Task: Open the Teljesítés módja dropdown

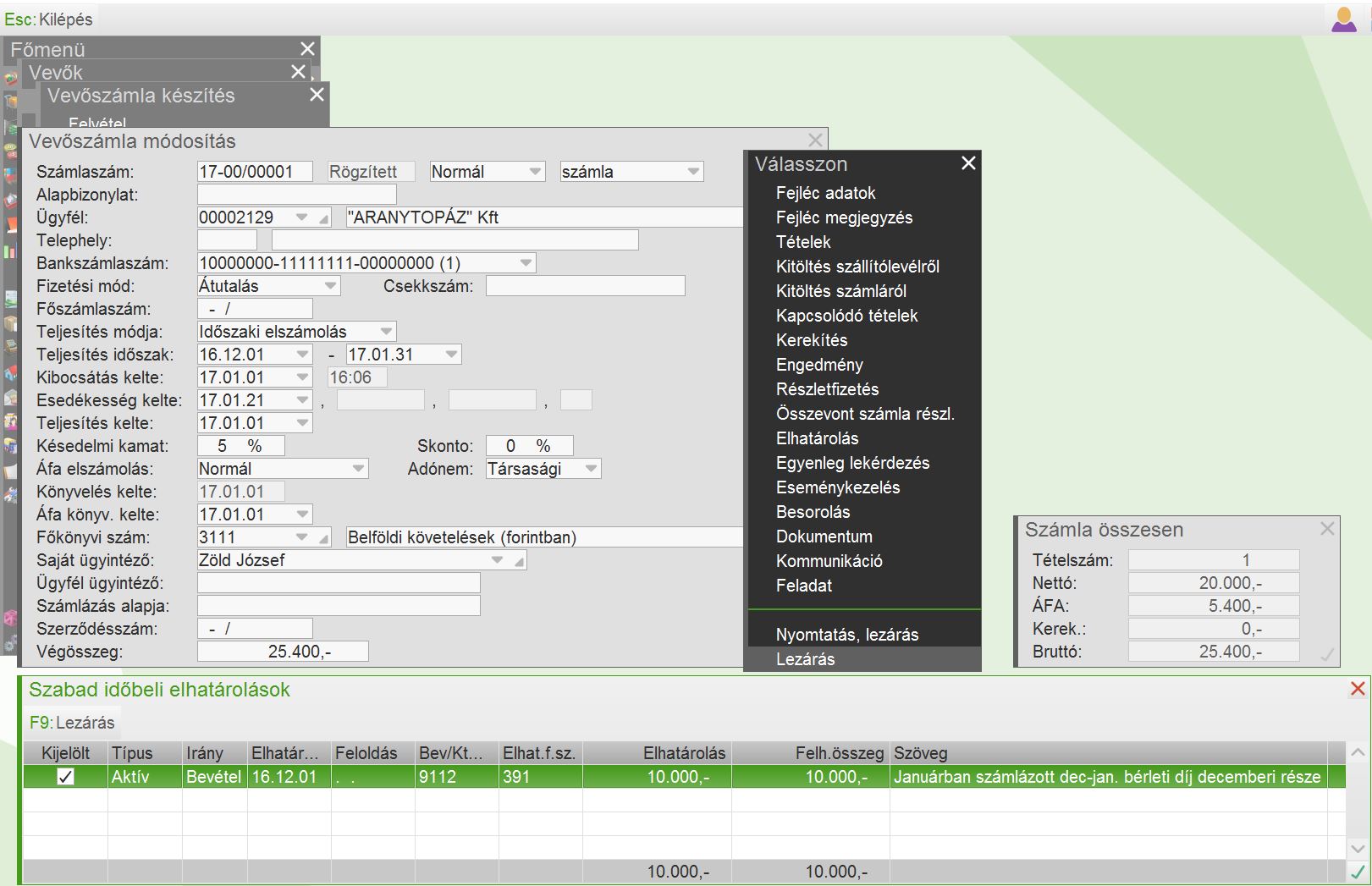Action: [x=386, y=332]
